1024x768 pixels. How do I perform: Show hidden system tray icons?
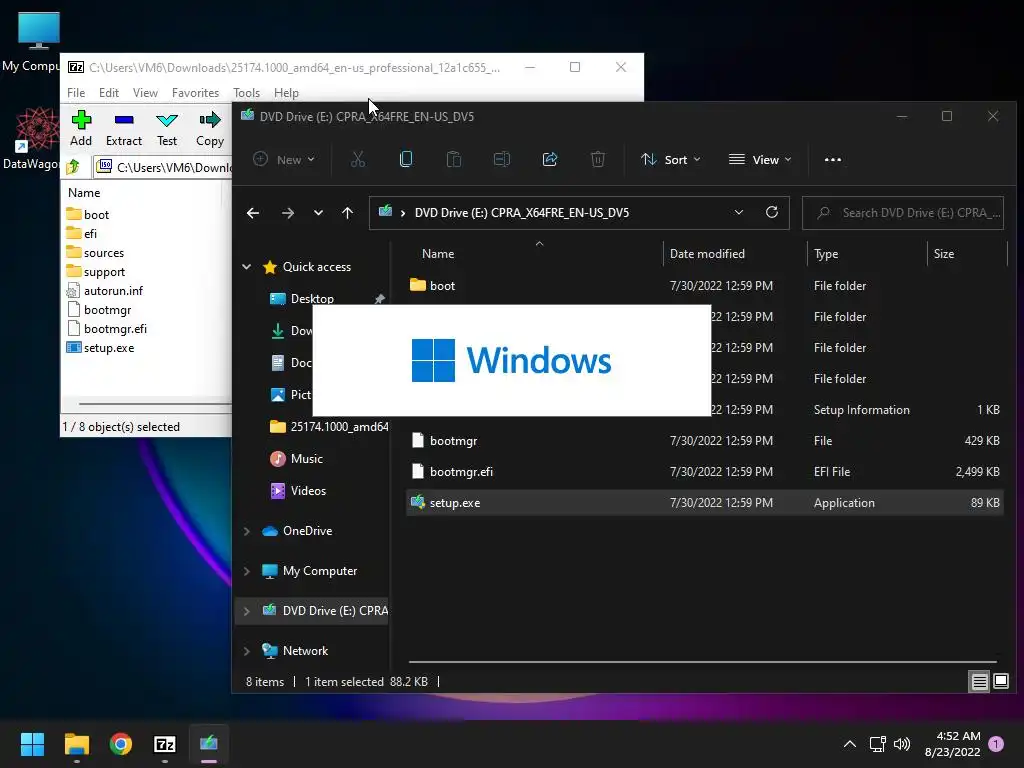tap(850, 744)
